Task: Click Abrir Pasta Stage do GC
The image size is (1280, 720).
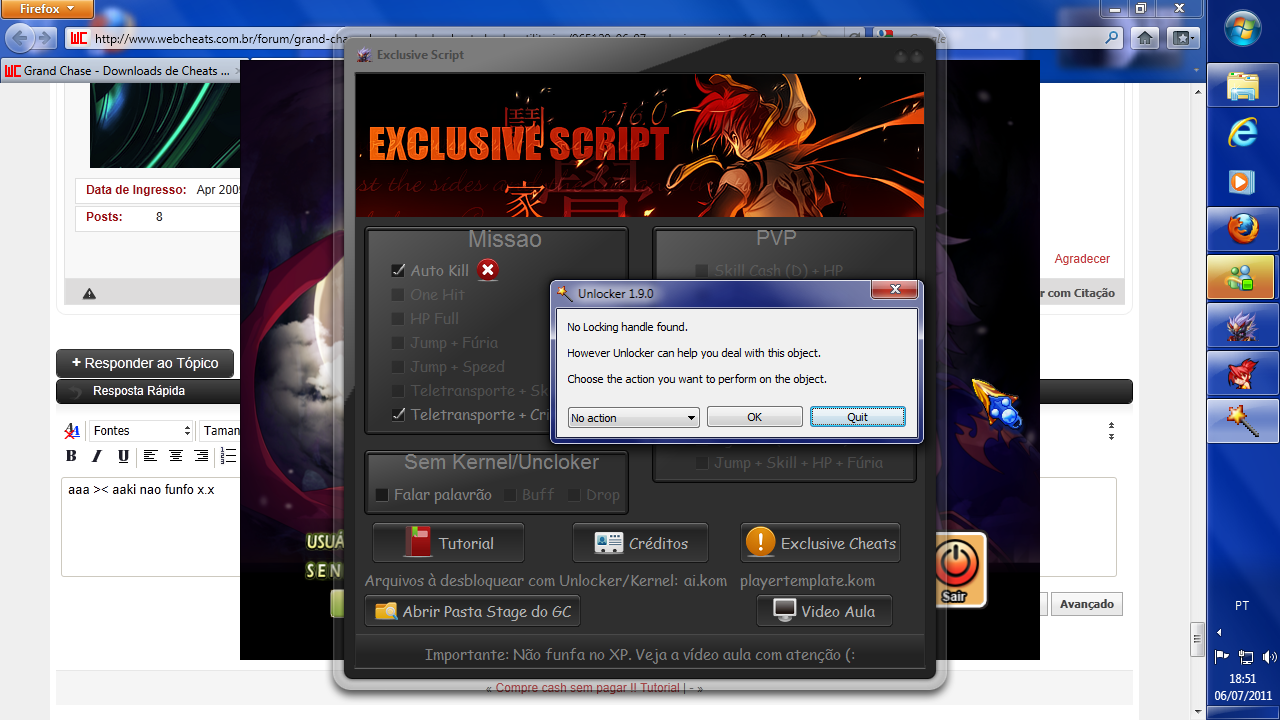Action: [x=472, y=611]
